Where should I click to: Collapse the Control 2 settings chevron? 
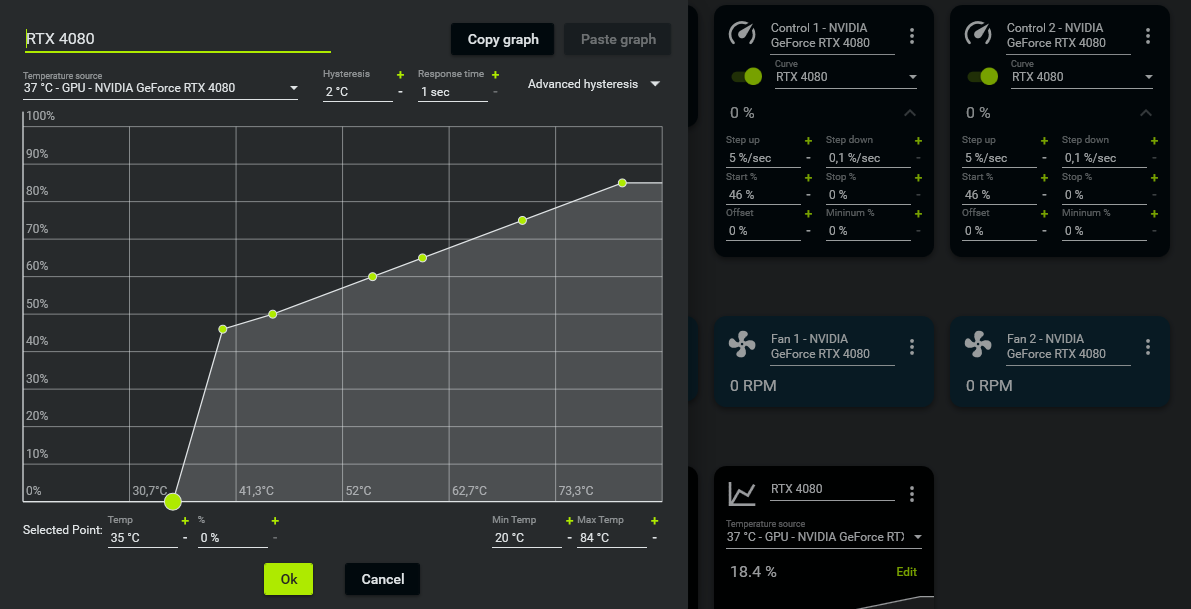click(1146, 113)
